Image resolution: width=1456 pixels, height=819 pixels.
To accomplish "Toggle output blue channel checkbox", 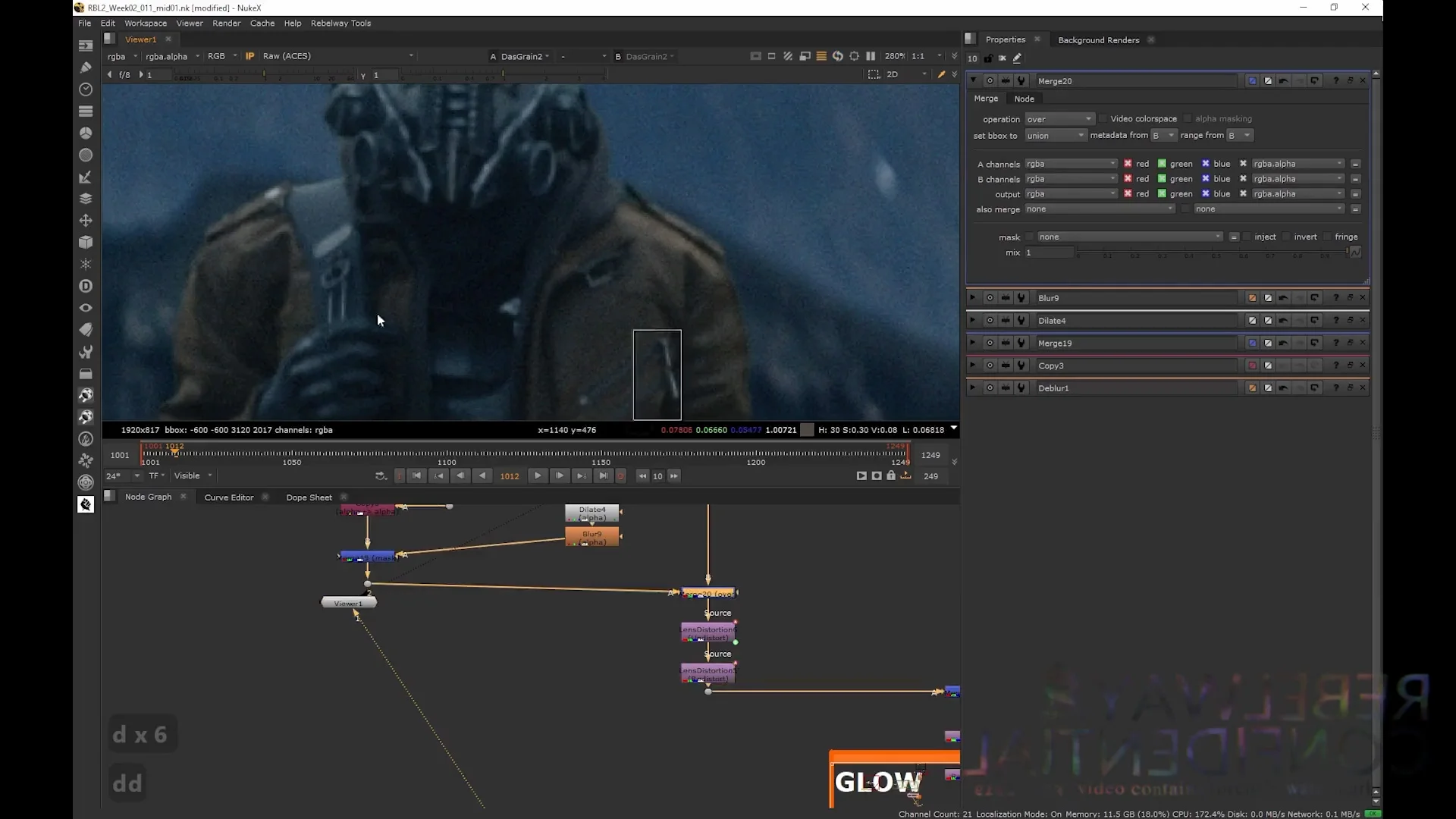I will [x=1206, y=194].
